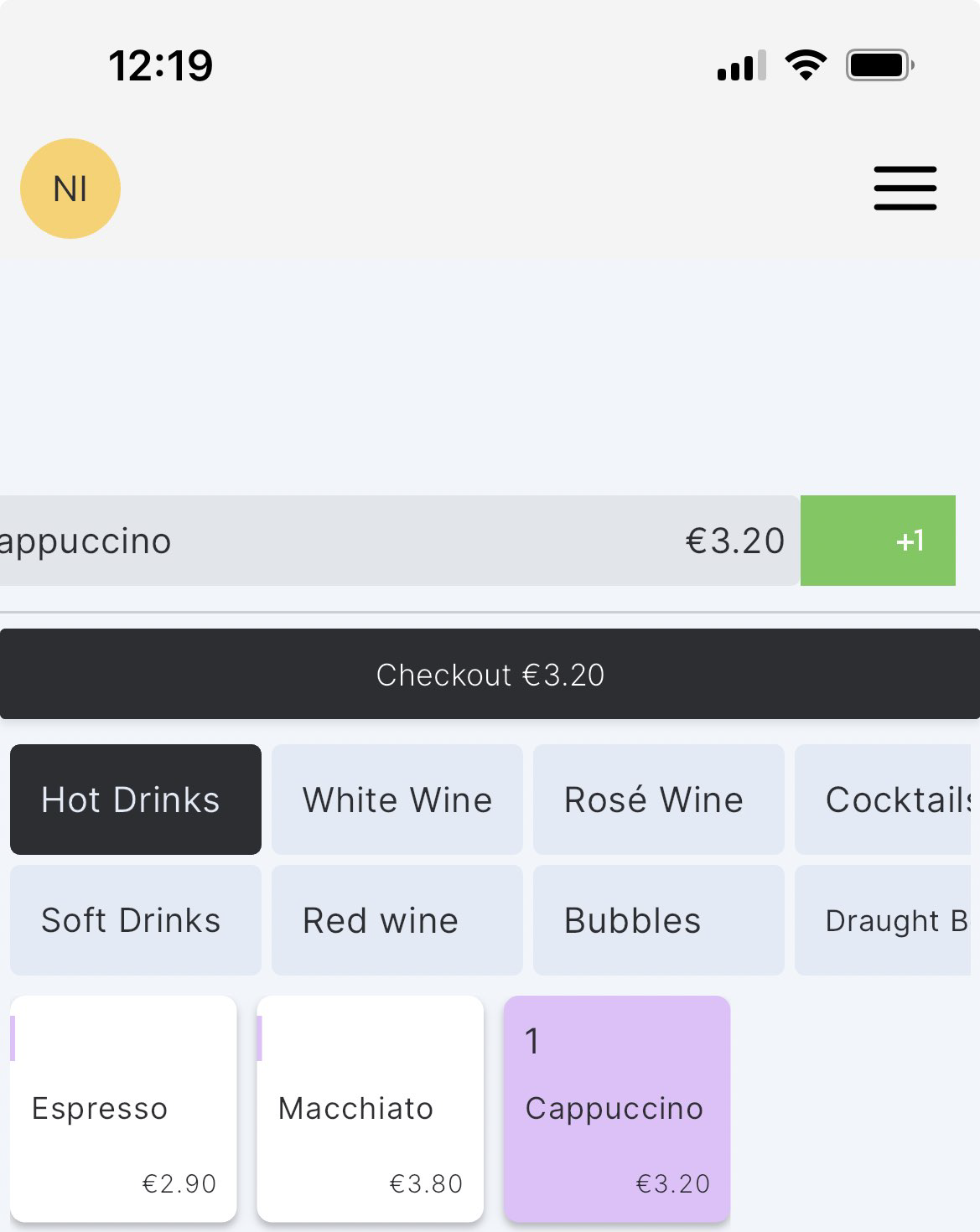
Task: Tap the 12:19 clock in status bar
Action: [x=161, y=65]
